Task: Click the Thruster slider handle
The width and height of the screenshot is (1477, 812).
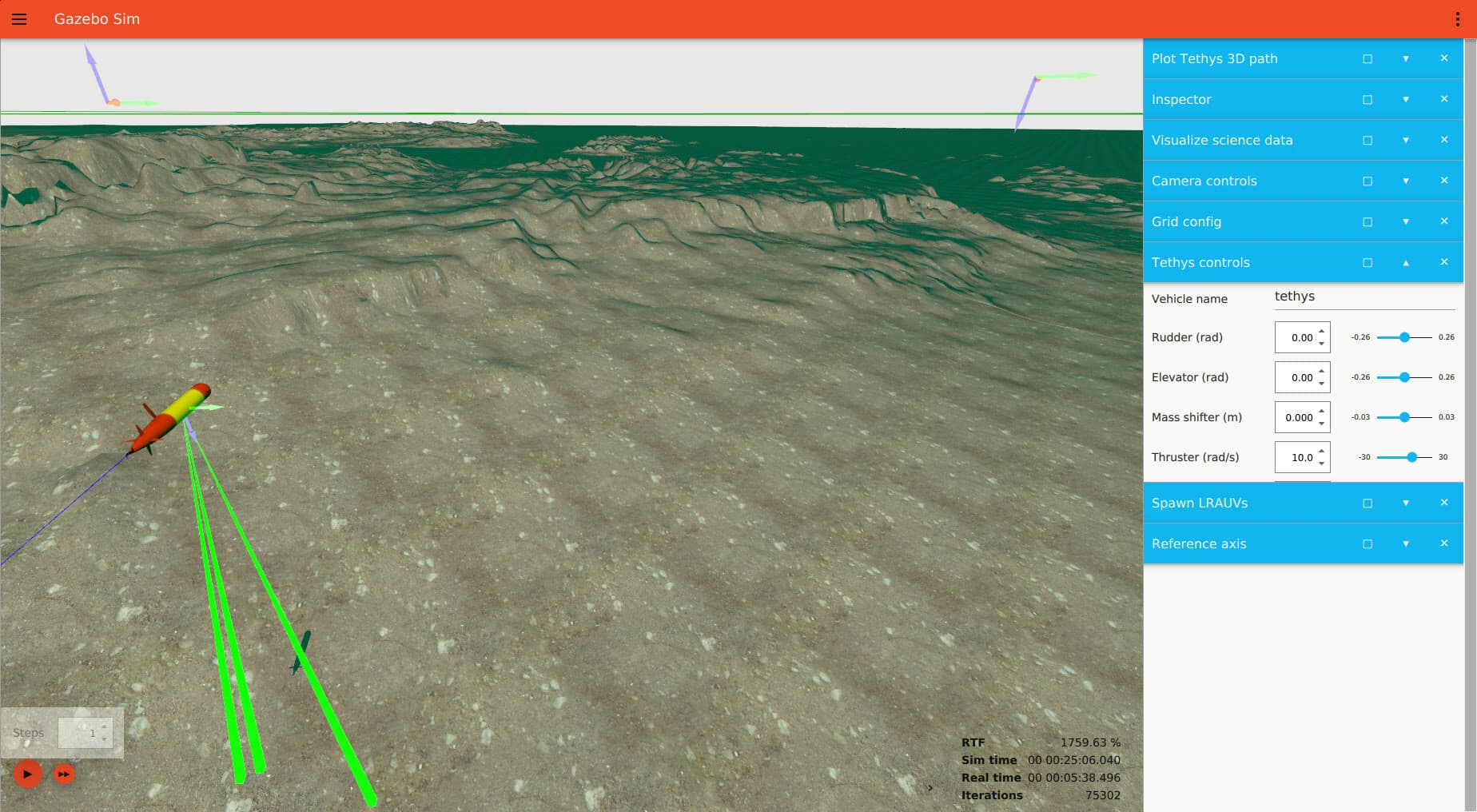Action: pos(1412,457)
